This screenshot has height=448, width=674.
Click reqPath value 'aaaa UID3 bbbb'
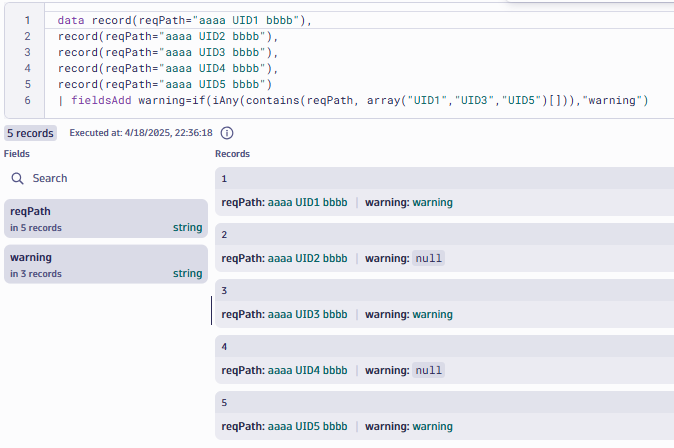(x=307, y=314)
